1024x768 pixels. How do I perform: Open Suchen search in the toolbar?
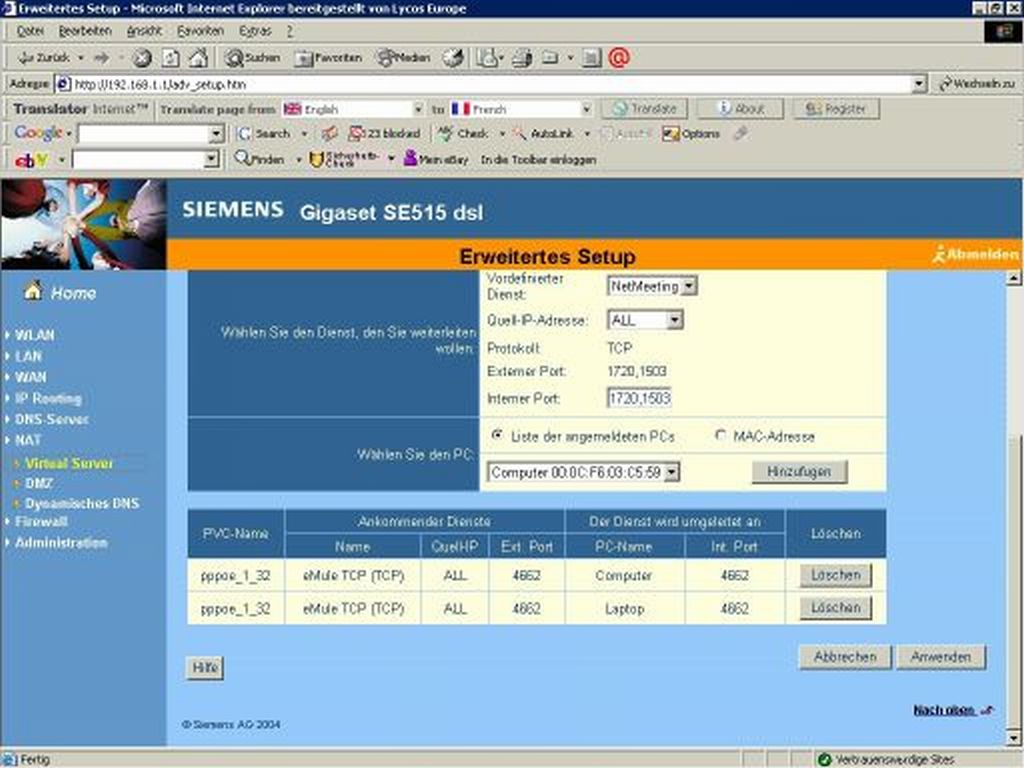252,58
